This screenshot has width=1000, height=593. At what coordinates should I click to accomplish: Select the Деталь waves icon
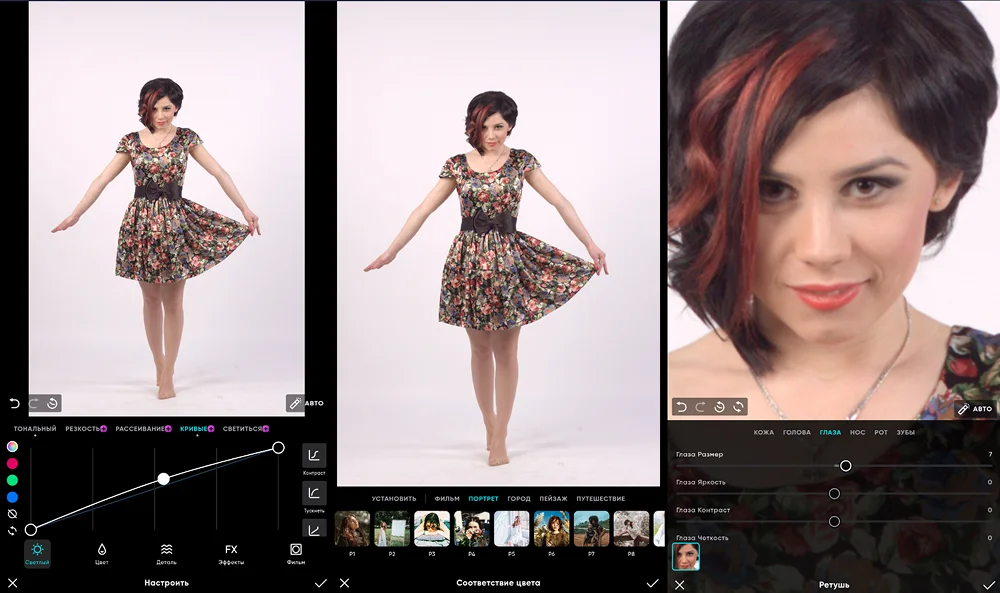pos(166,551)
